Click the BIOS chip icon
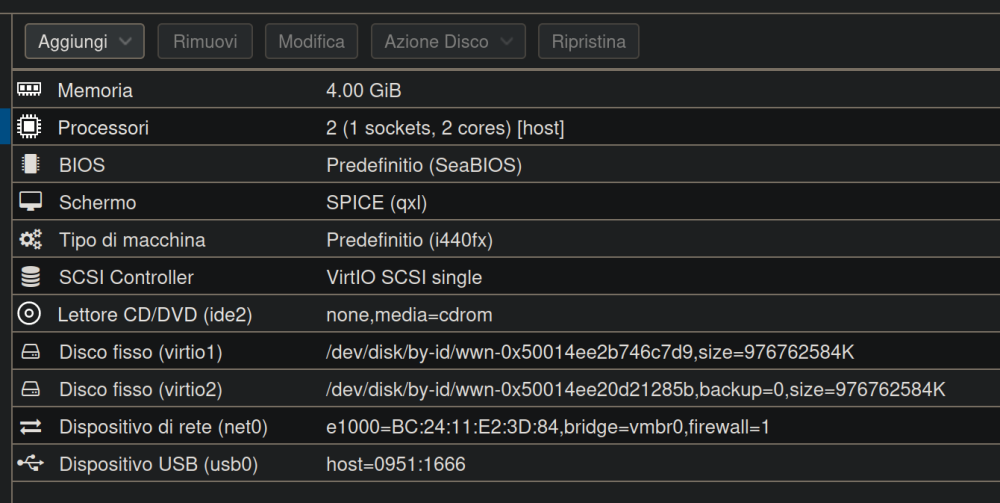Screen dimensions: 1000x503 [31, 164]
